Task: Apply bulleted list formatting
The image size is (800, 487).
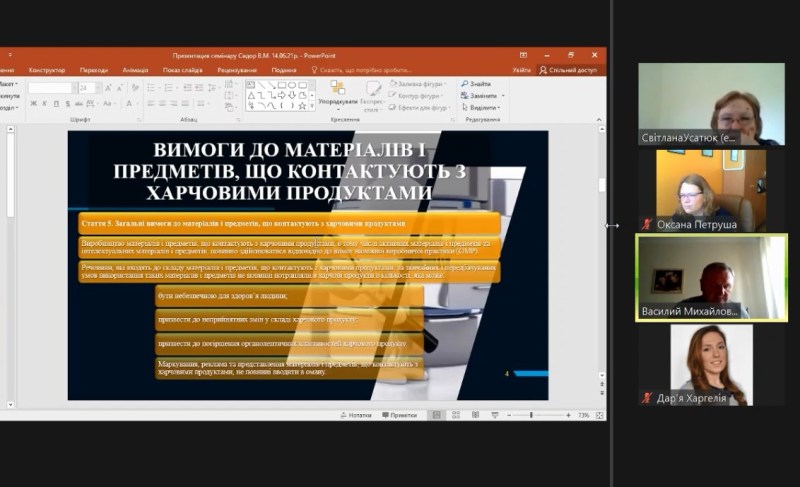Action: point(153,88)
